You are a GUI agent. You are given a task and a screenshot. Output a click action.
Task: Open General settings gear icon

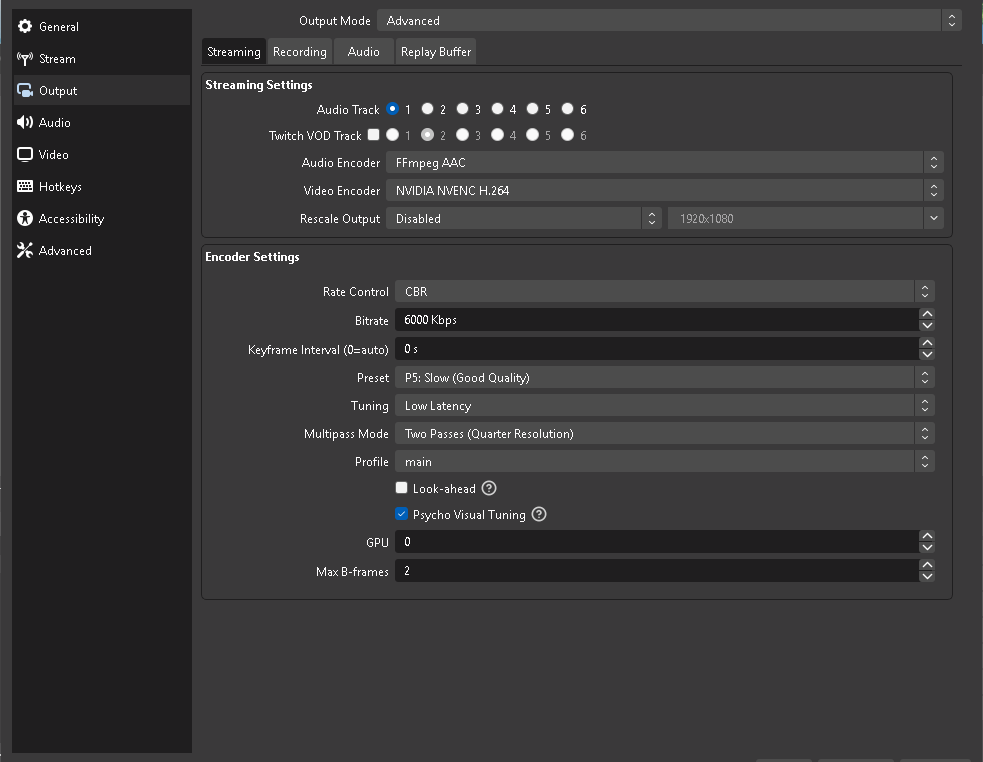(25, 26)
